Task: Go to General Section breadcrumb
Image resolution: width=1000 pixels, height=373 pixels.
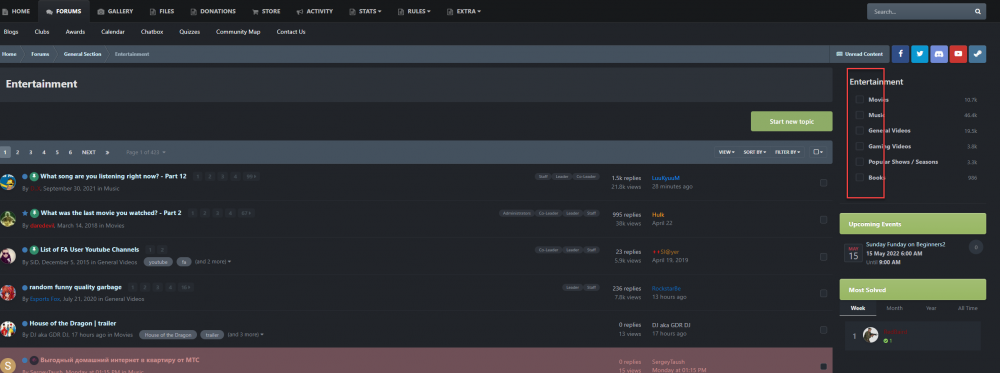Action: pyautogui.click(x=82, y=54)
